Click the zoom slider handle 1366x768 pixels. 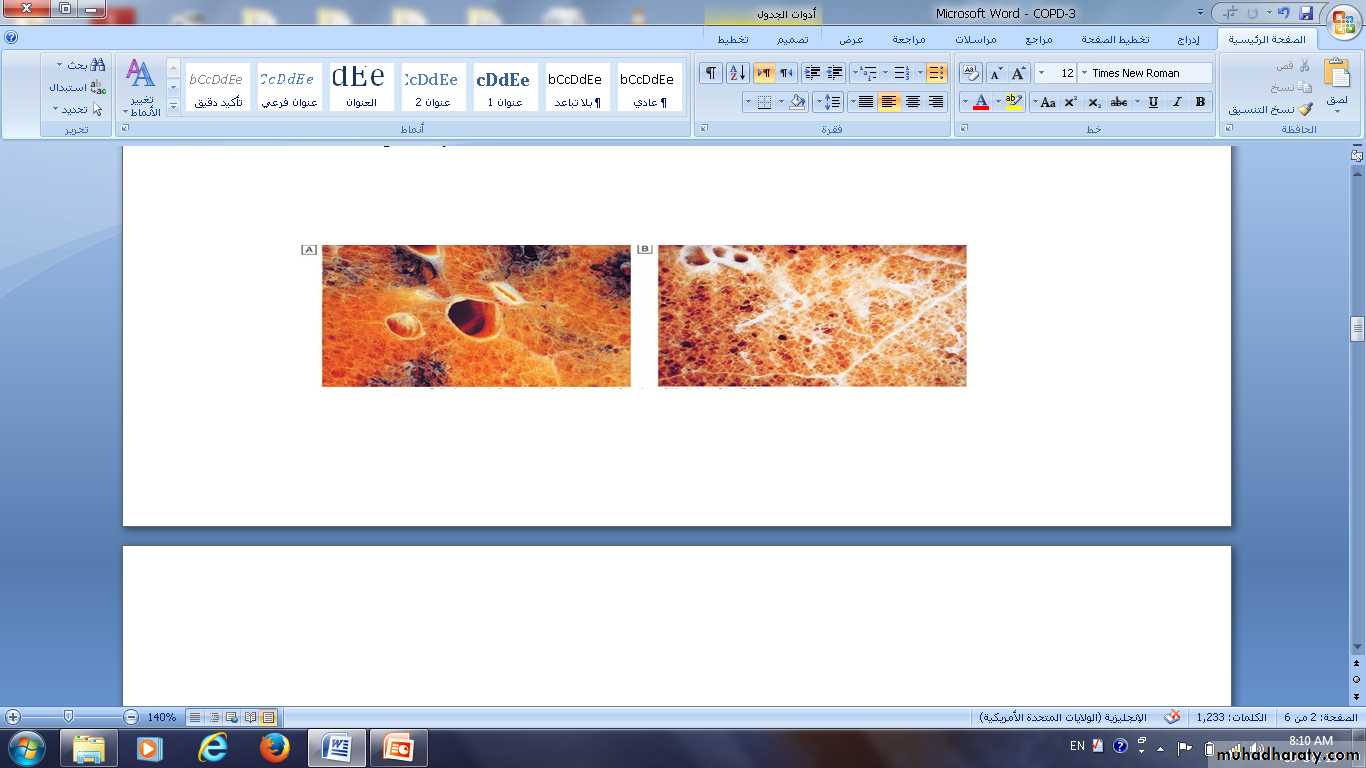[68, 717]
